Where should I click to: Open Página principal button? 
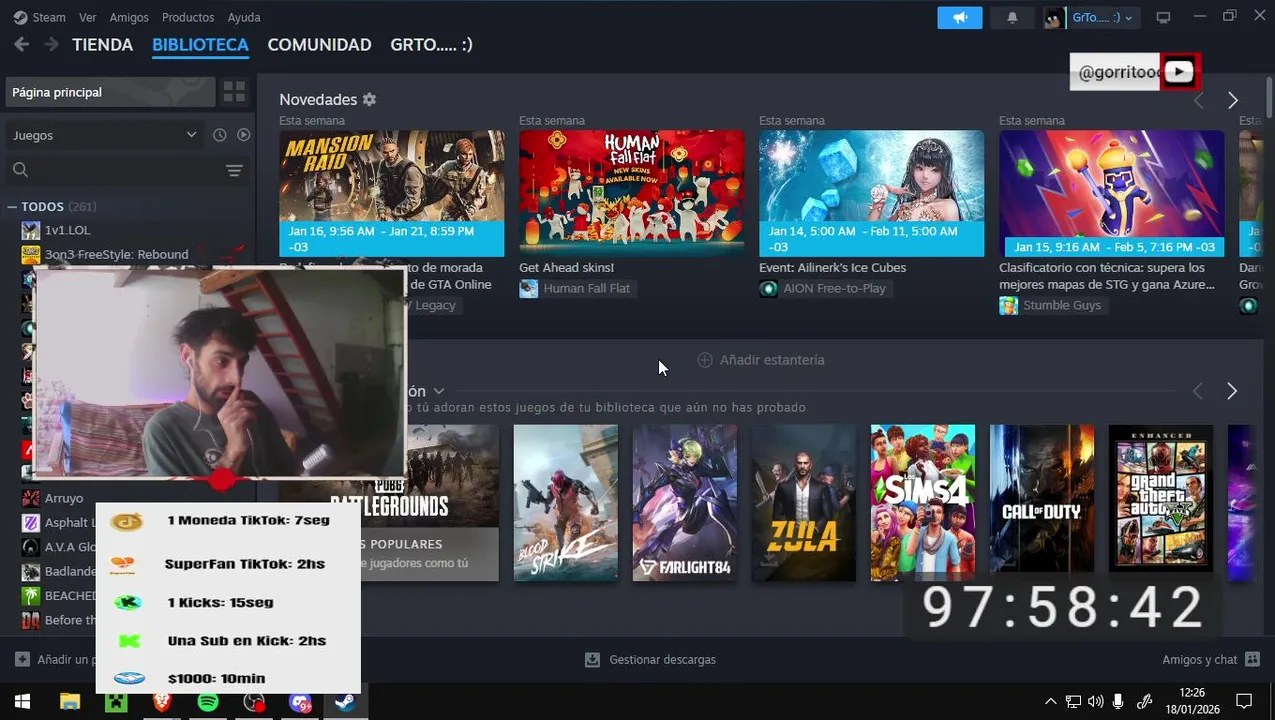[110, 92]
